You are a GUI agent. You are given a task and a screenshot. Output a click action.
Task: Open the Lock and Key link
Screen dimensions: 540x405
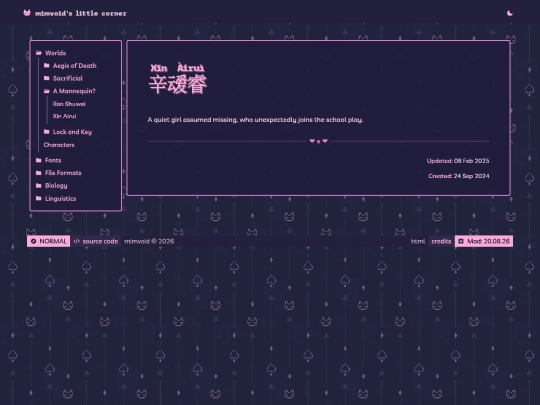pos(72,132)
